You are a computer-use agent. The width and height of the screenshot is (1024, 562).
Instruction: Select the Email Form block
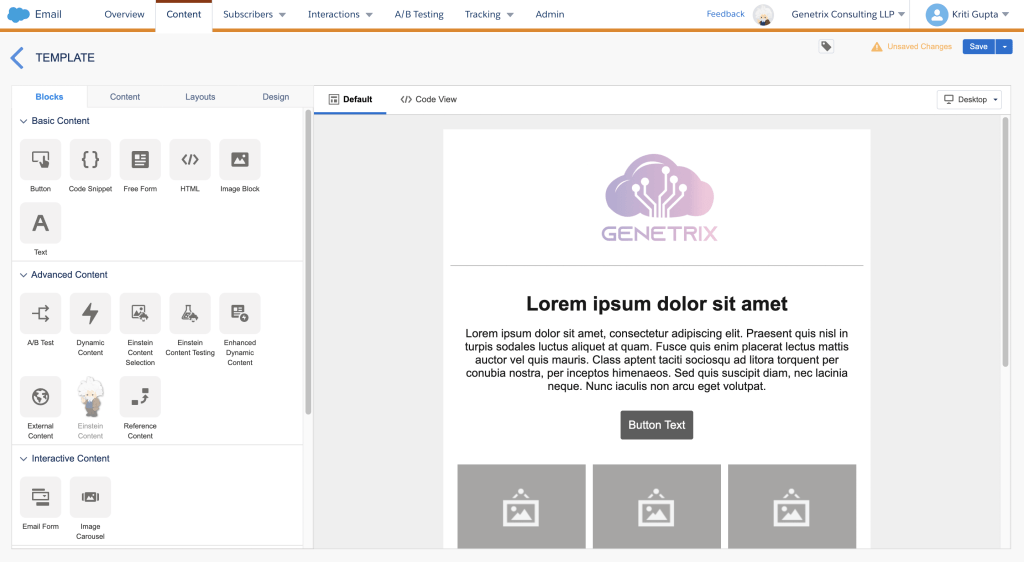pyautogui.click(x=40, y=497)
